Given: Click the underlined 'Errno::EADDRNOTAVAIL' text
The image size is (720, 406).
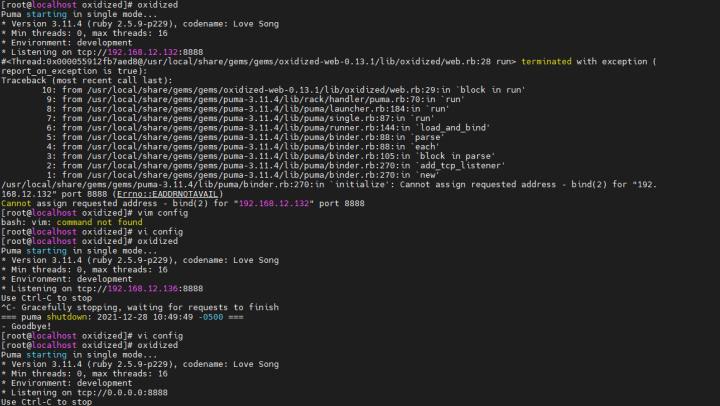Looking at the screenshot, I should pos(167,194).
